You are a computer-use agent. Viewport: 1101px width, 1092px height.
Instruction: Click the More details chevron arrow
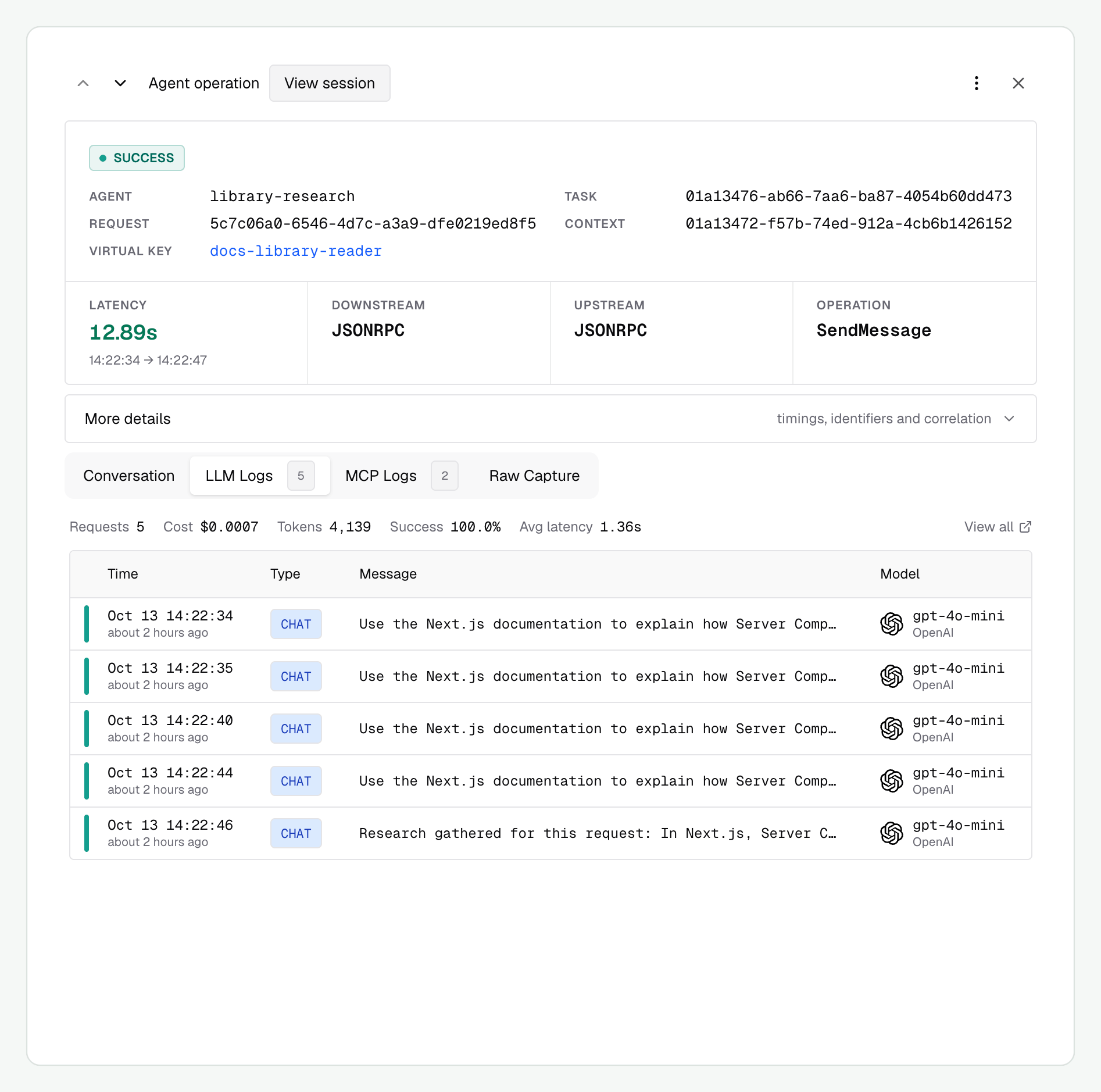point(1009,419)
